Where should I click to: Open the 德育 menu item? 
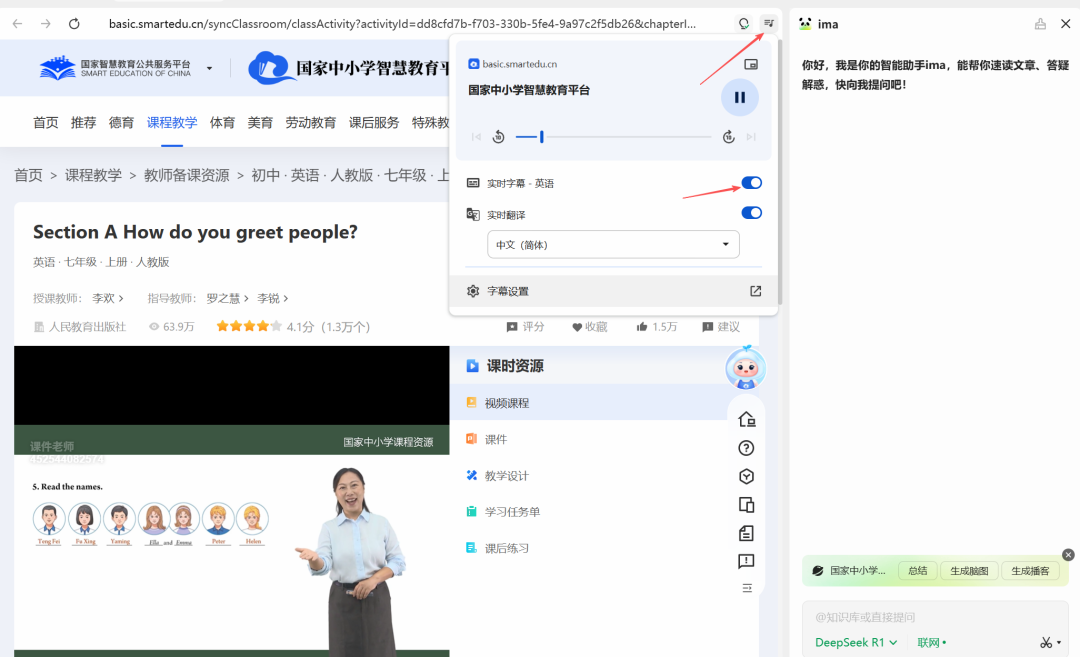point(121,122)
